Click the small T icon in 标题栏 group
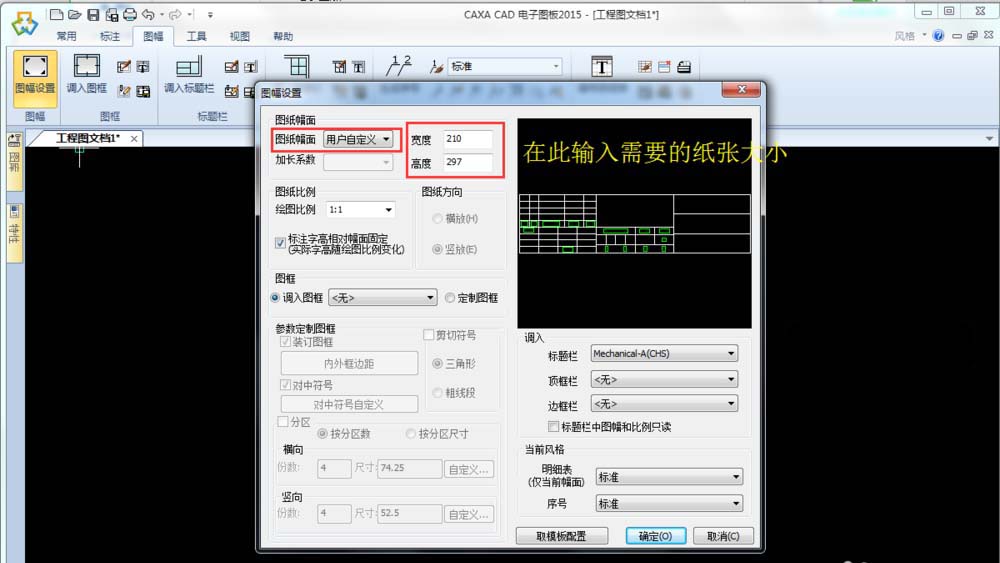This screenshot has width=1000, height=563. (x=251, y=66)
